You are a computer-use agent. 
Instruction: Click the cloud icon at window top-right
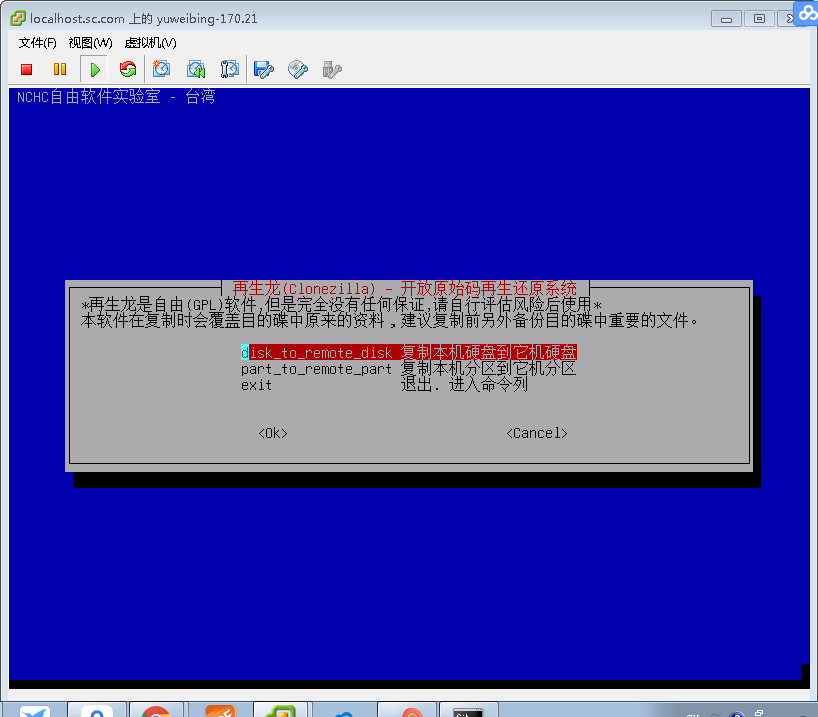(807, 13)
